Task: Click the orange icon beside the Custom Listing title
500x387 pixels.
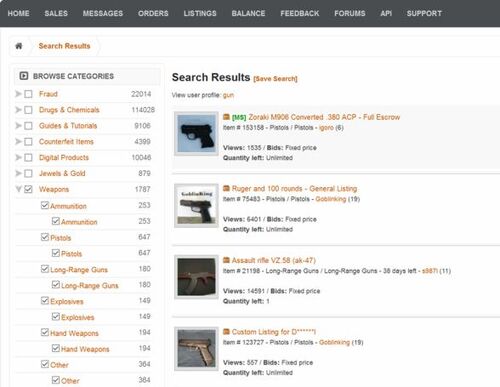Action: [226, 332]
